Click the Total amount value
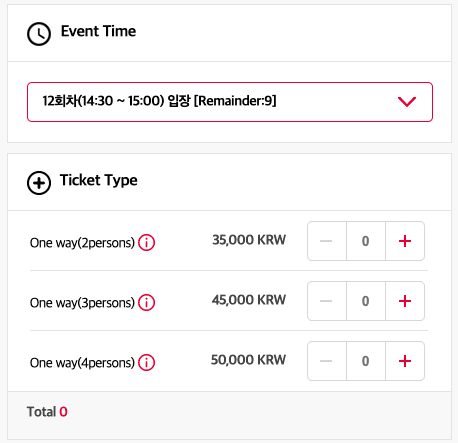458x443 pixels. pyautogui.click(x=63, y=412)
